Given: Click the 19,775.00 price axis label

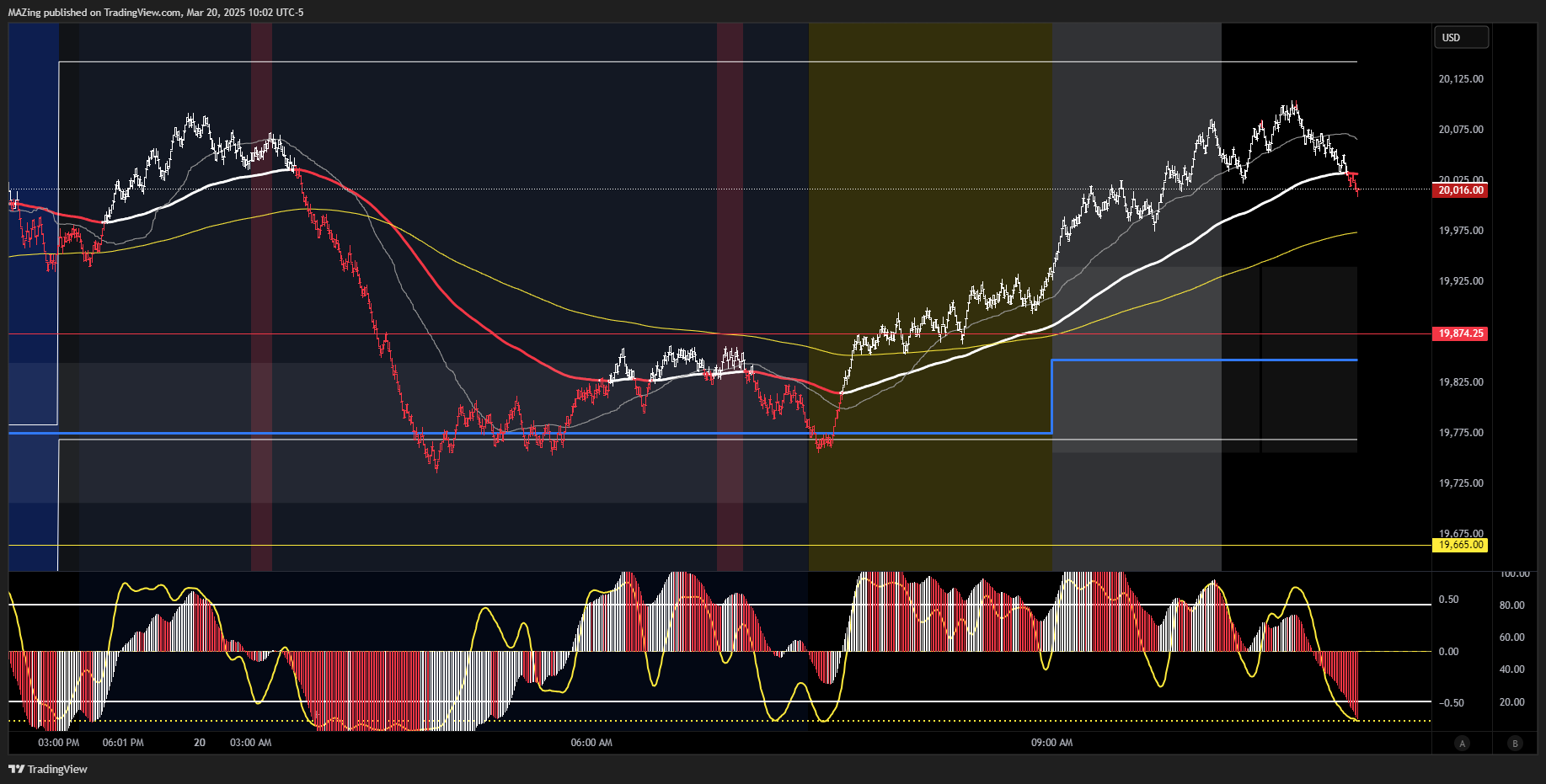Looking at the screenshot, I should pos(1460,433).
